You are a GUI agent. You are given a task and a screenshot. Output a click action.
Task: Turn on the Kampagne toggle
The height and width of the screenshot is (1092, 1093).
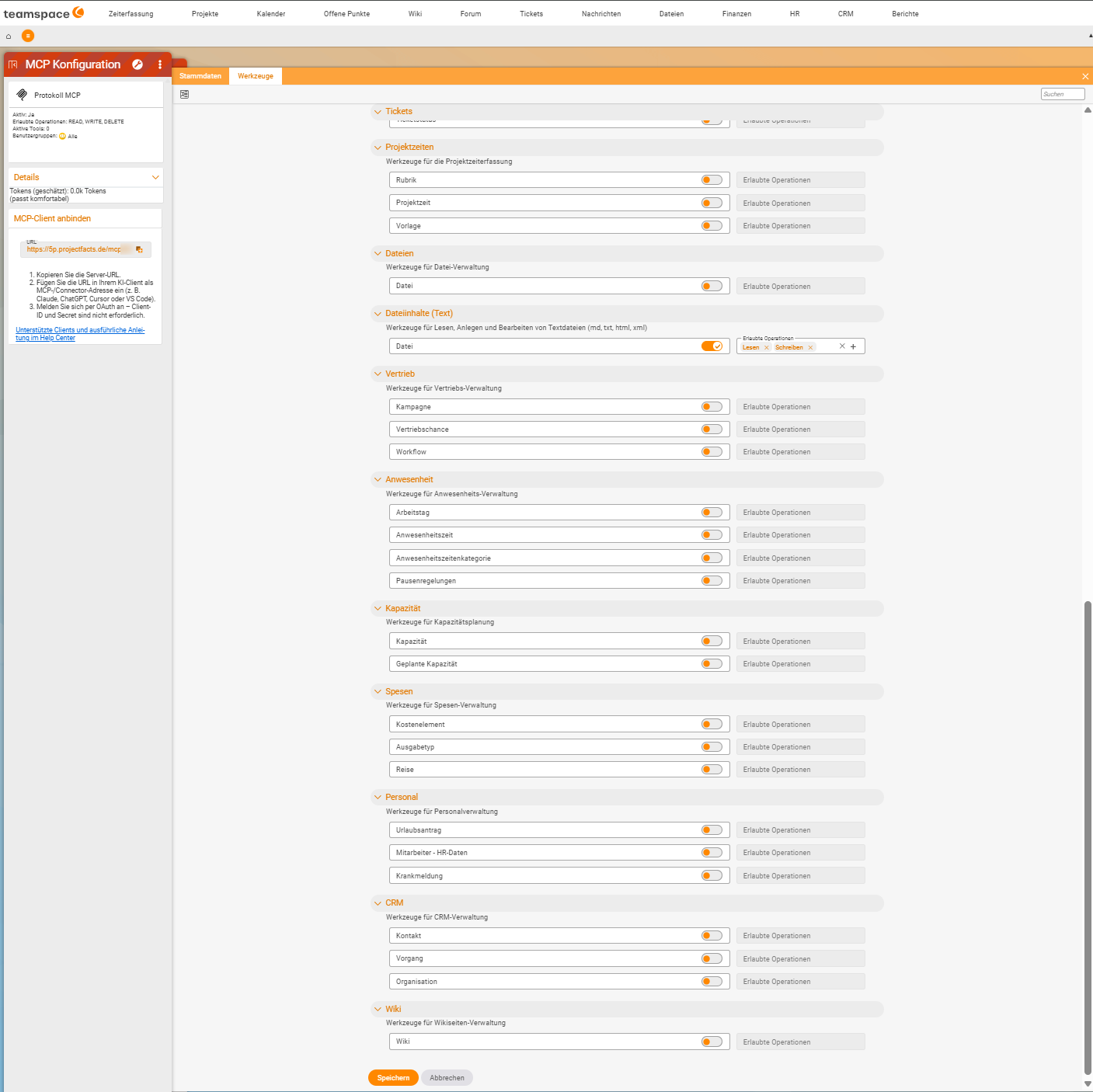[712, 407]
